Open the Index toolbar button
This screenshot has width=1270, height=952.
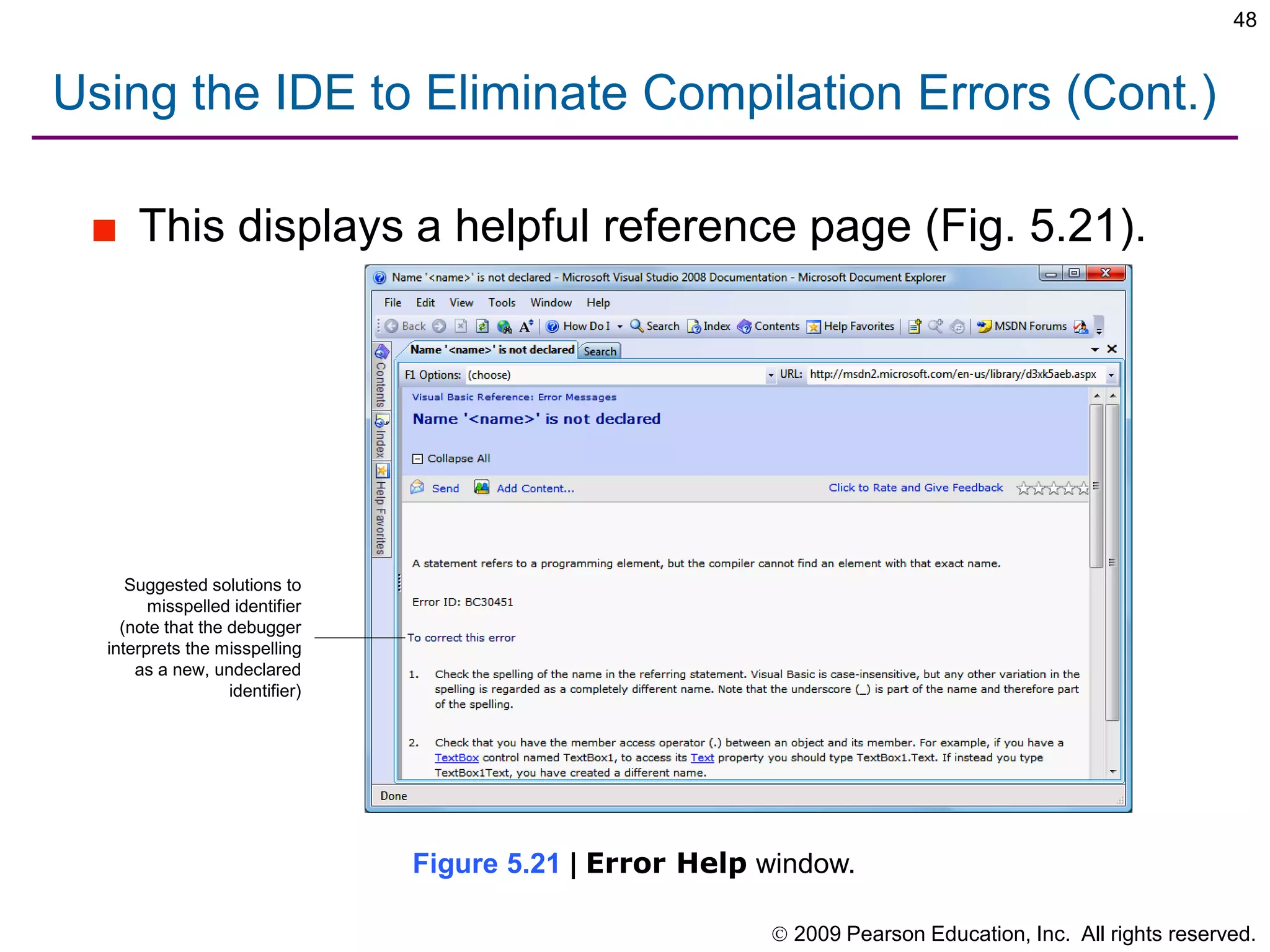coord(709,326)
